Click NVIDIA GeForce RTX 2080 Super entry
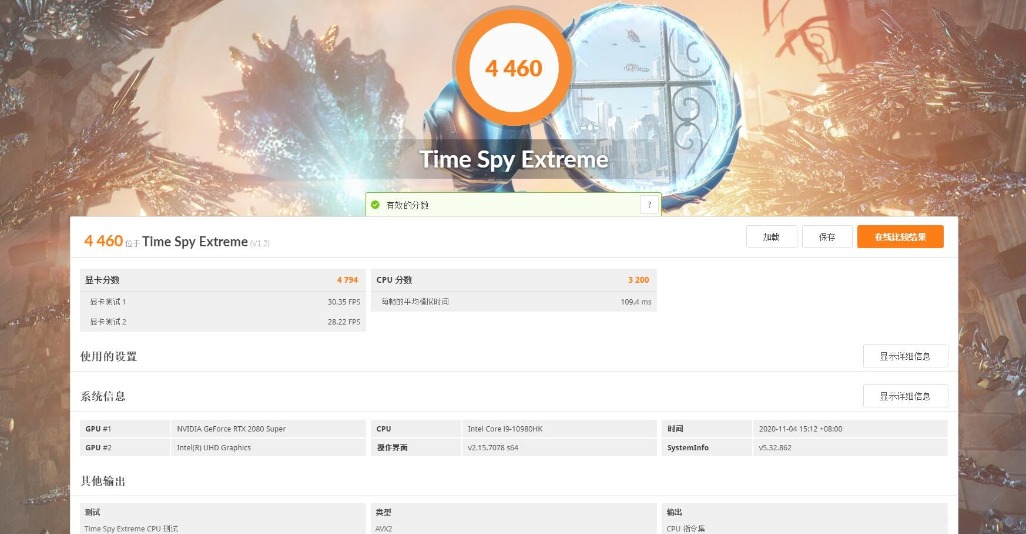Screen dimensions: 1026x534 coord(231,429)
